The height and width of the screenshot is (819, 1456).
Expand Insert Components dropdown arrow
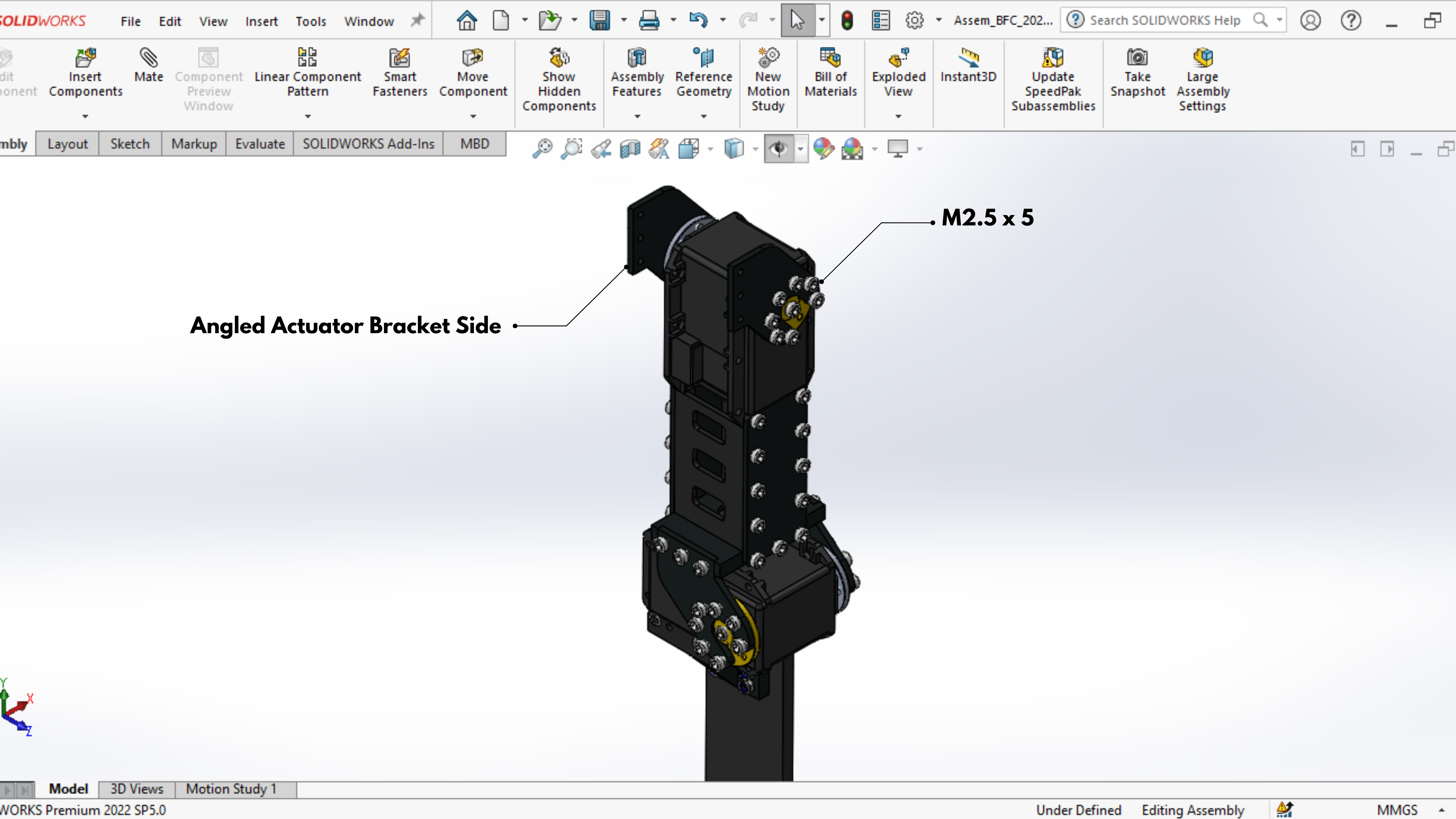(x=85, y=116)
